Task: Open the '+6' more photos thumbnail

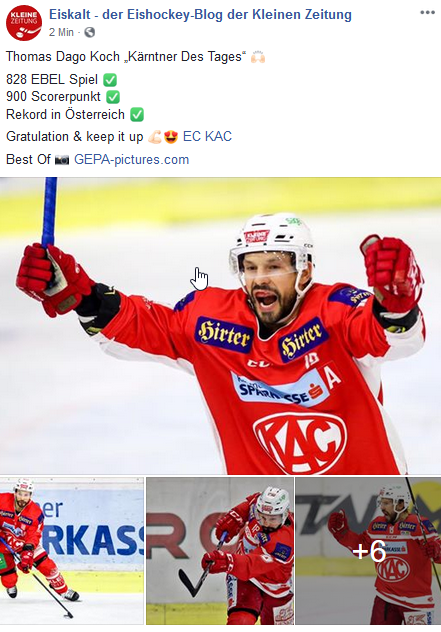Action: point(368,551)
